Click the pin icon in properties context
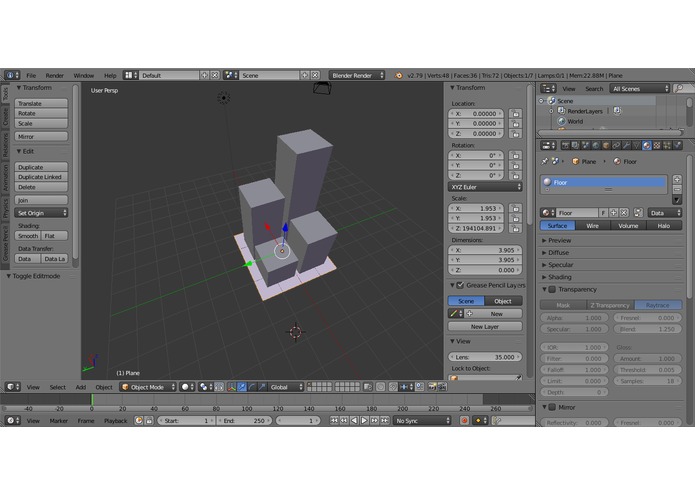 [545, 161]
